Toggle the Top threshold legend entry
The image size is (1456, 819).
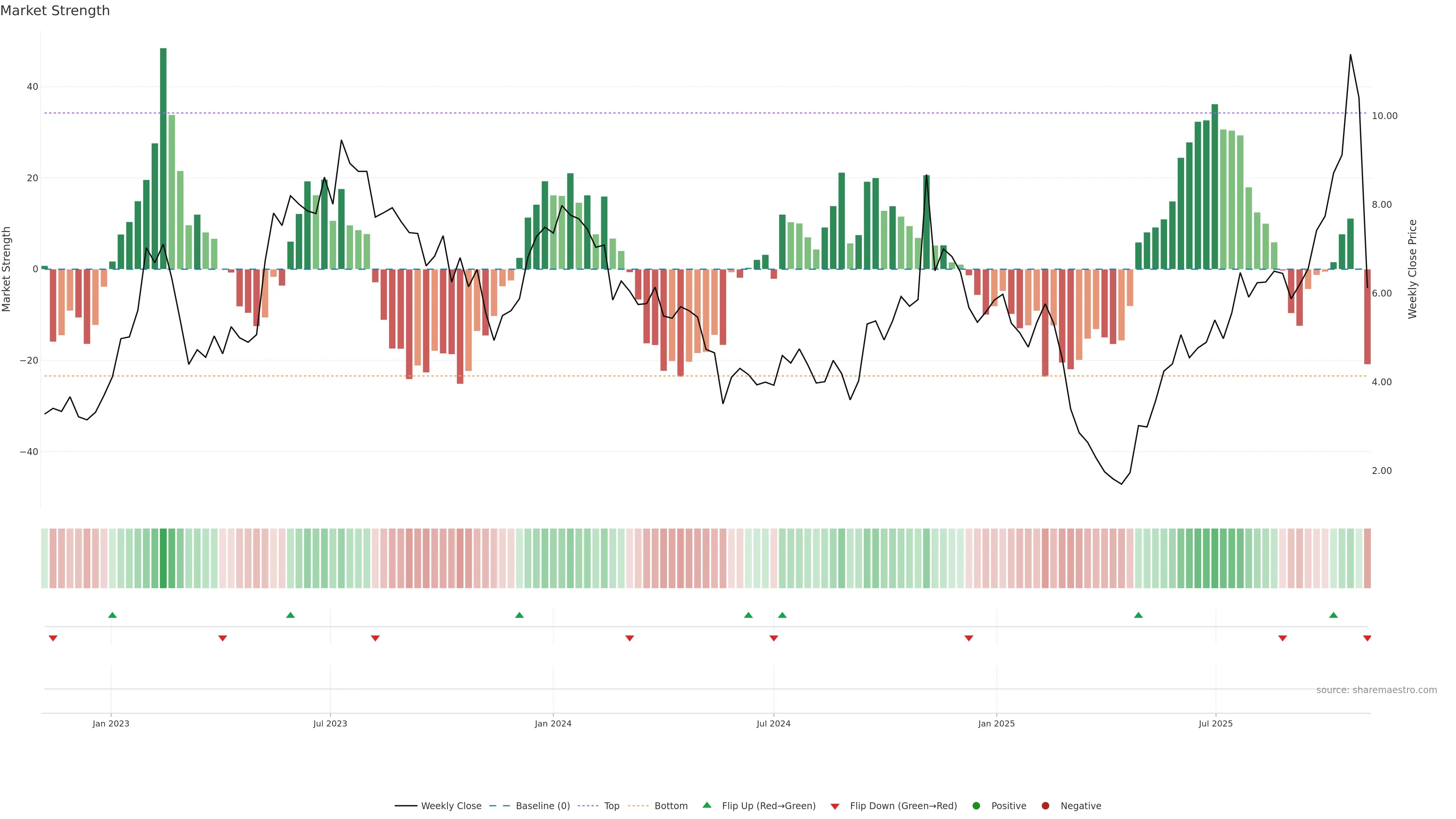(611, 805)
